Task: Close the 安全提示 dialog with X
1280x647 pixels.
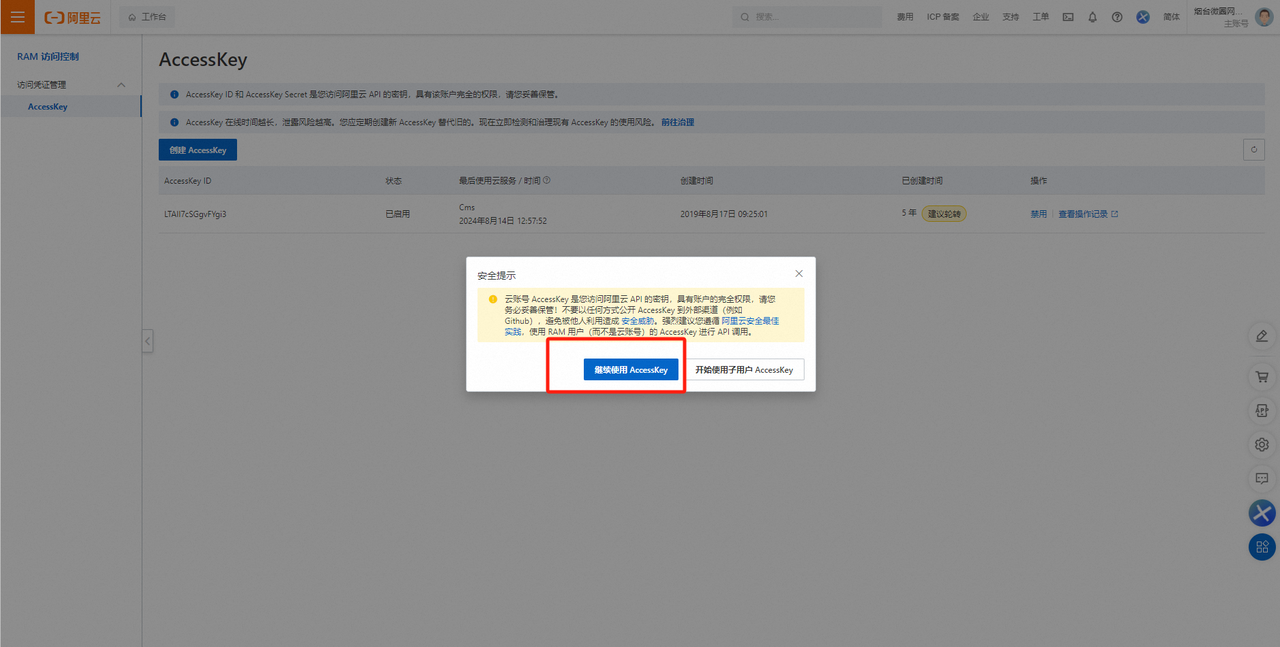Action: coord(798,274)
